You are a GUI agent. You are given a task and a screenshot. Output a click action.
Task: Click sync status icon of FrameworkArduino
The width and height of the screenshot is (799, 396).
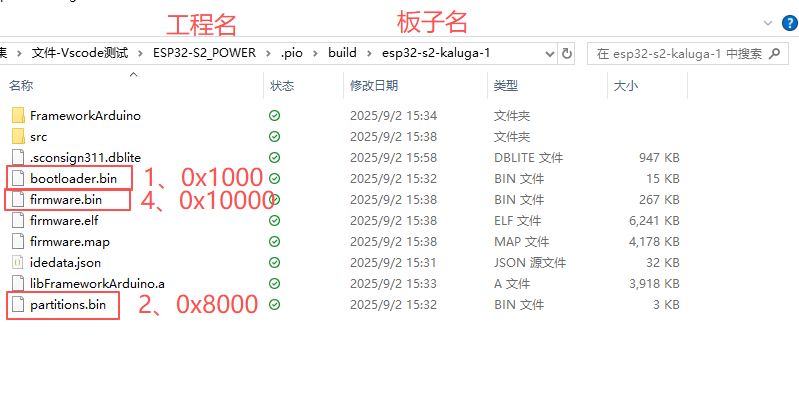pyautogui.click(x=274, y=116)
